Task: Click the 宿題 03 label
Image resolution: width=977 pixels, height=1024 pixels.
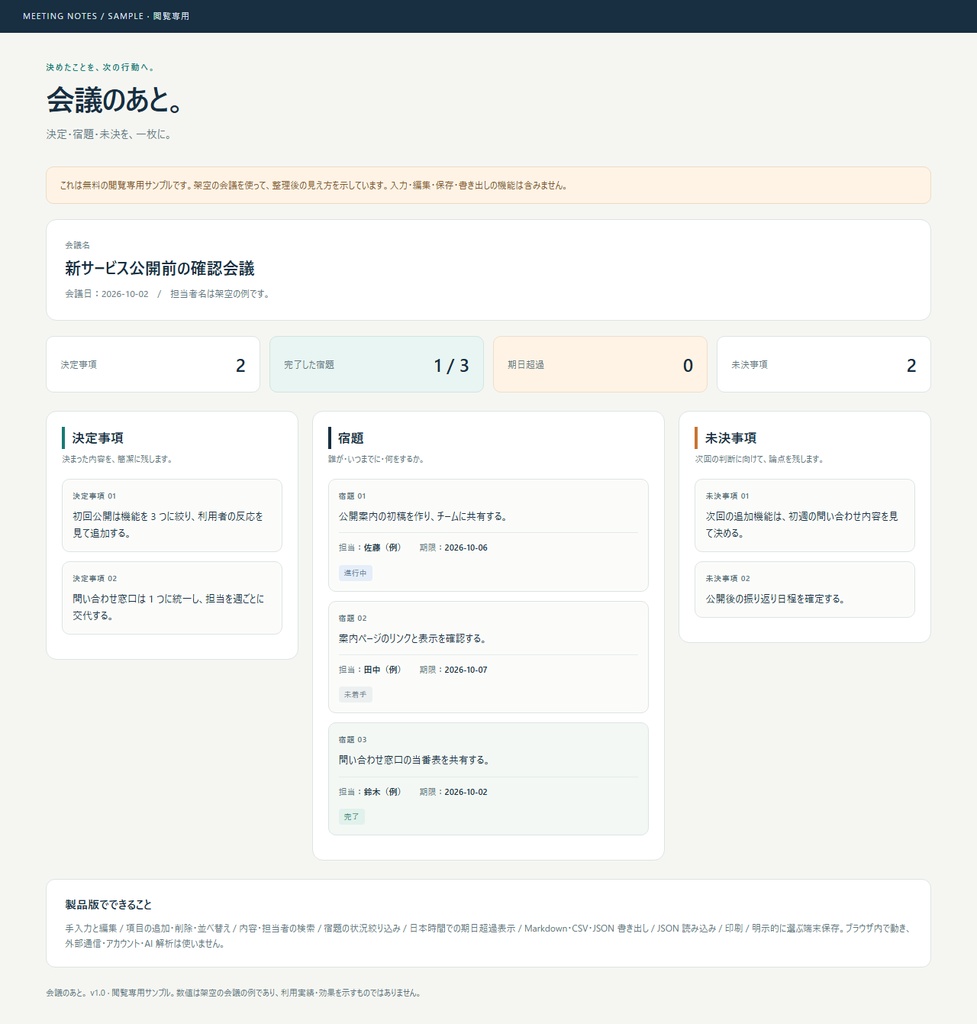Action: (352, 740)
